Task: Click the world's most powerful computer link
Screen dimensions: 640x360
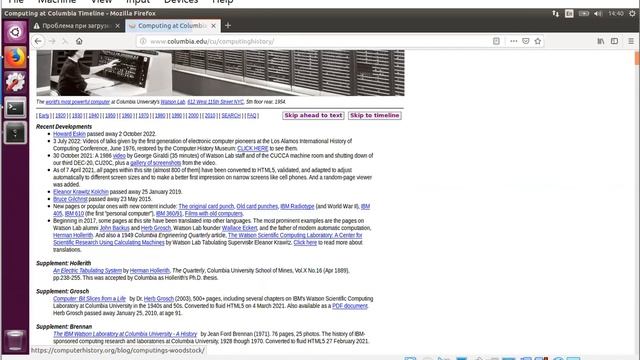Action: point(78,102)
